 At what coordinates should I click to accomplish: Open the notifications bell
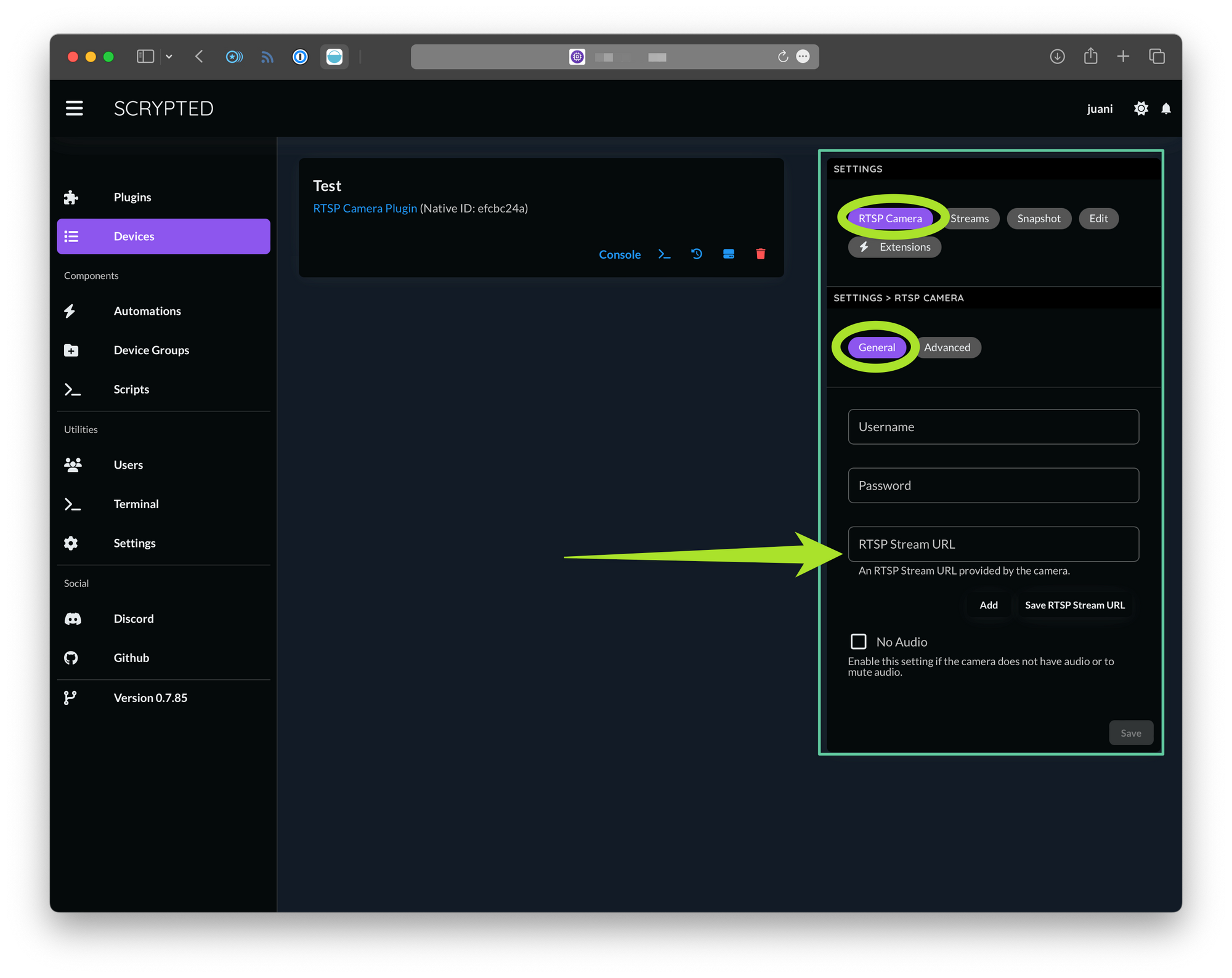click(x=1165, y=108)
